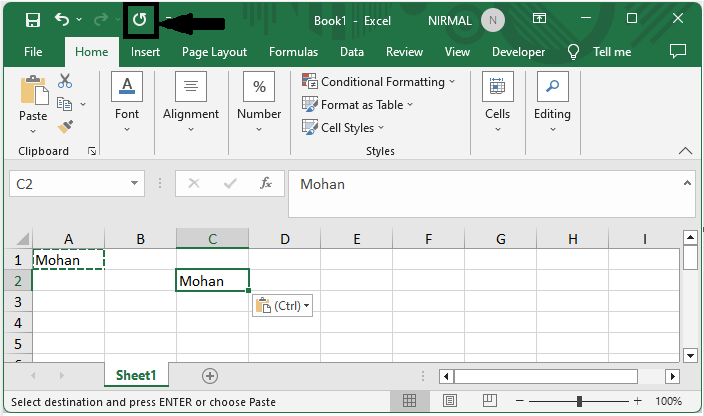Click the highlighted Repeat icon
This screenshot has width=704, height=416.
141,20
